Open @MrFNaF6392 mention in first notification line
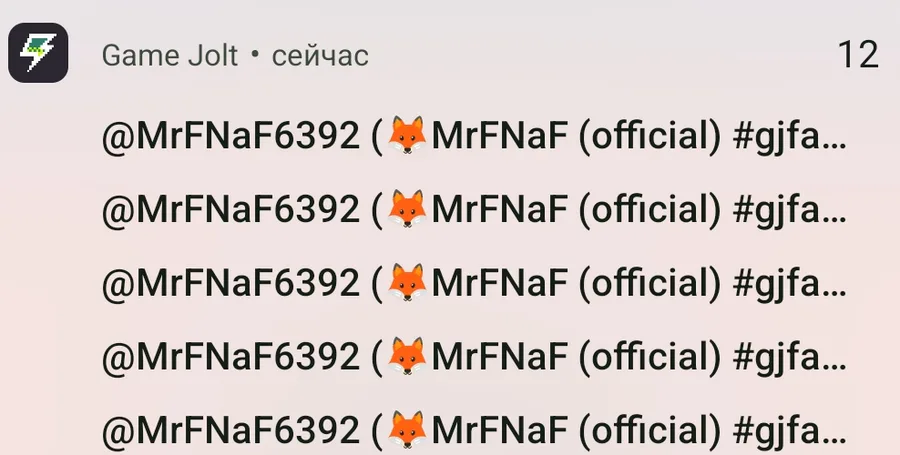 pyautogui.click(x=231, y=137)
